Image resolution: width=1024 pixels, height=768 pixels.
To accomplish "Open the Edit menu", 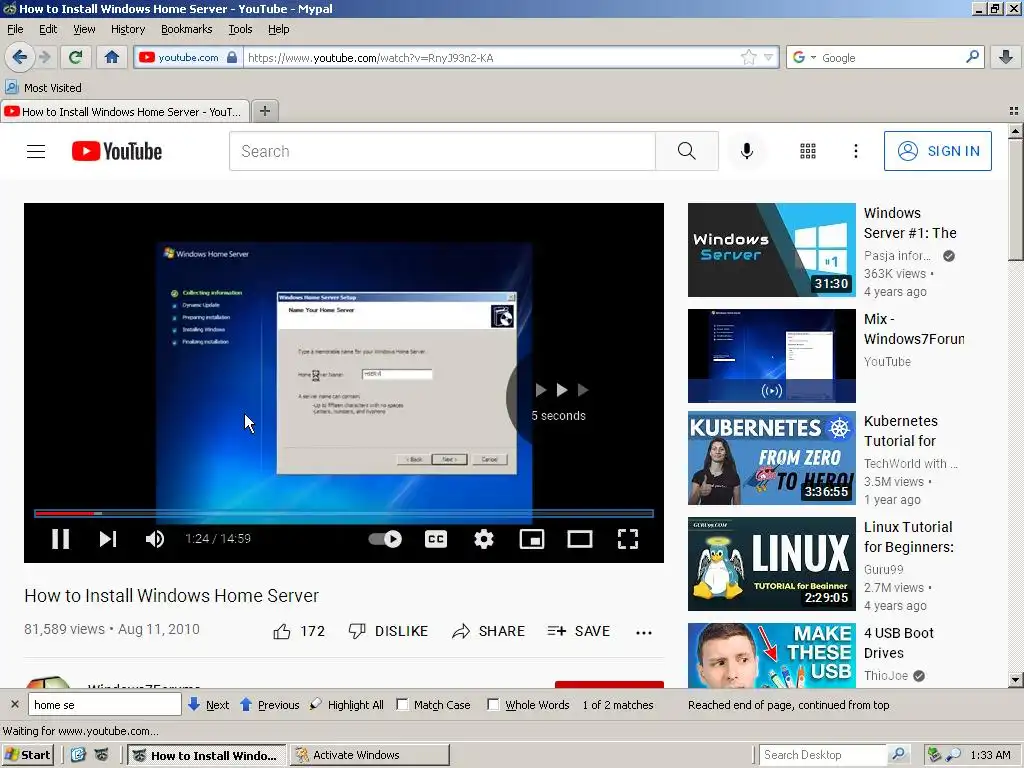I will (x=48, y=29).
